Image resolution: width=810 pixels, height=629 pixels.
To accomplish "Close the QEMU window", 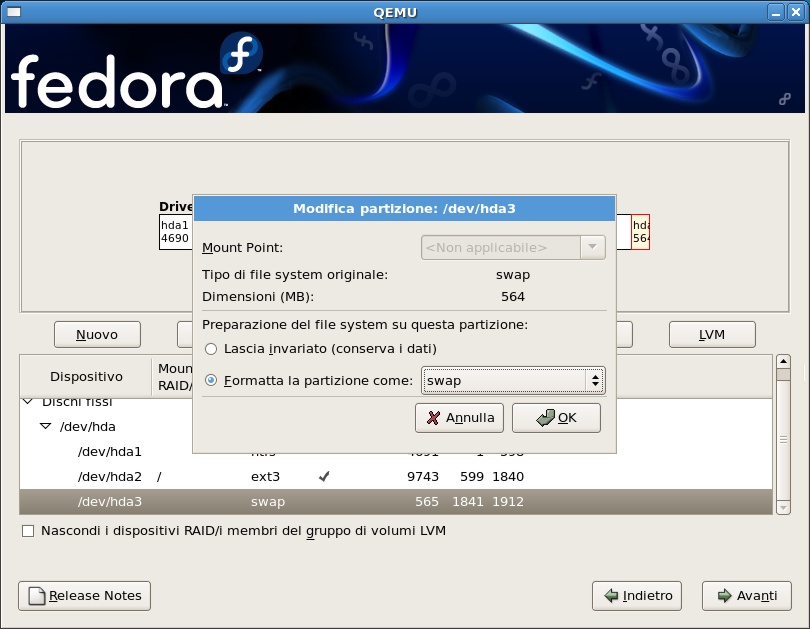I will 796,12.
